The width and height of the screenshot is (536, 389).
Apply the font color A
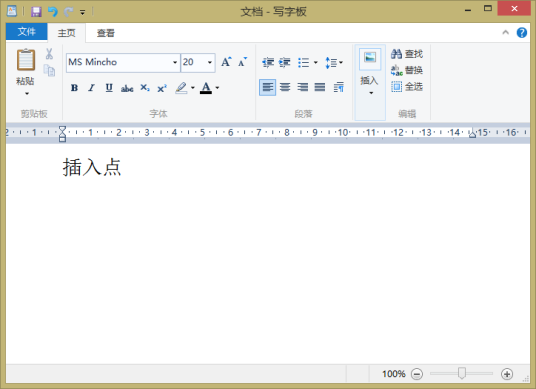tap(206, 88)
